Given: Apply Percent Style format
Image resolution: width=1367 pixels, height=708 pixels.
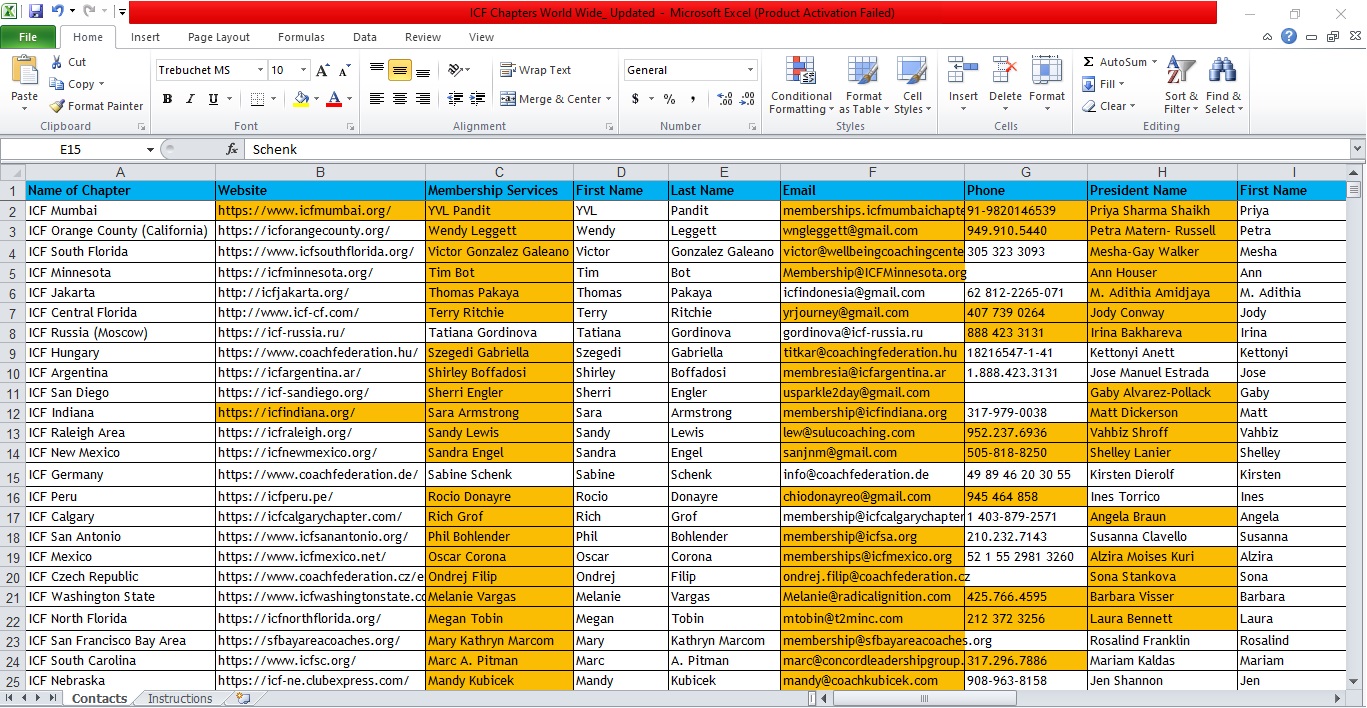Looking at the screenshot, I should pos(669,99).
